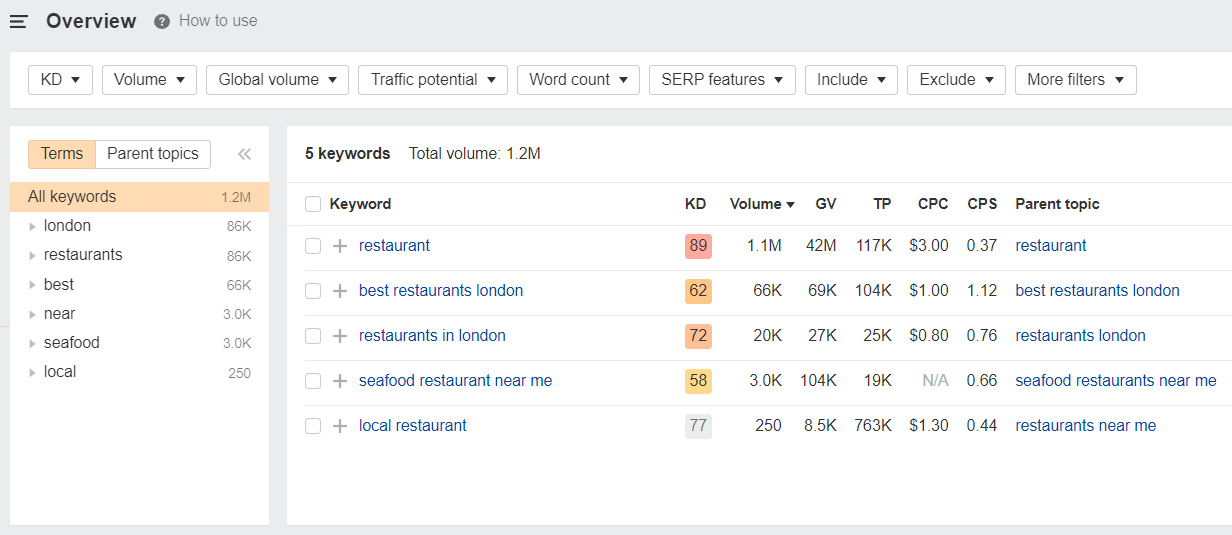The width and height of the screenshot is (1232, 535).
Task: Add 'restaurant' keyword using plus icon
Action: coord(340,246)
